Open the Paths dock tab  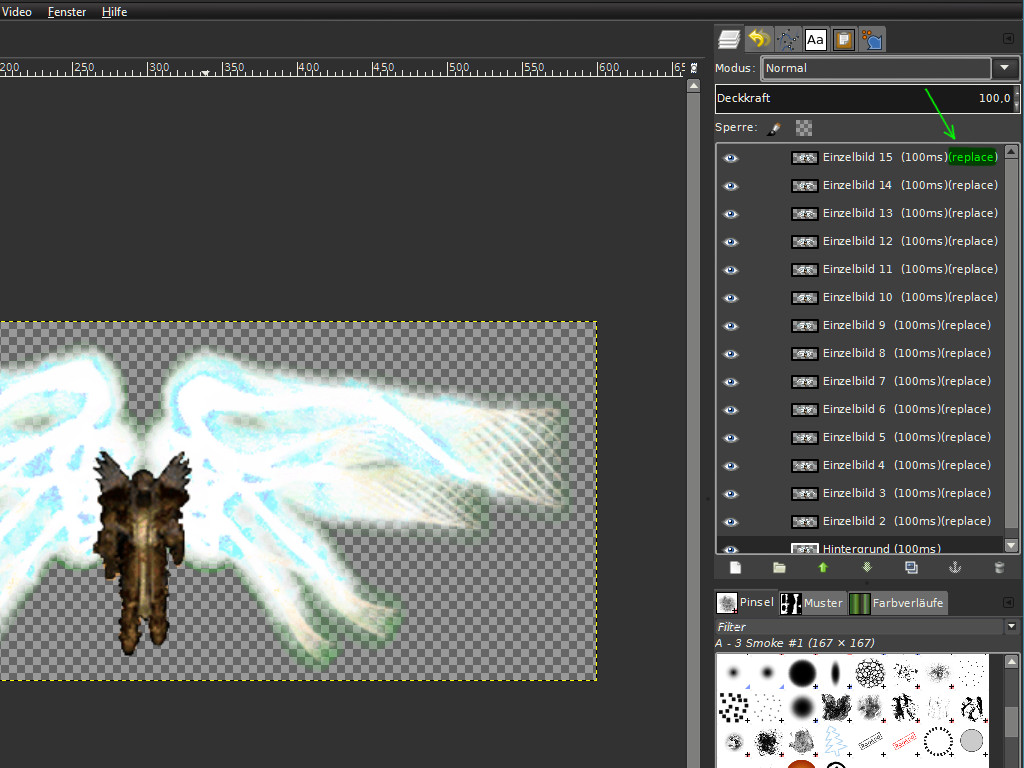(x=787, y=39)
